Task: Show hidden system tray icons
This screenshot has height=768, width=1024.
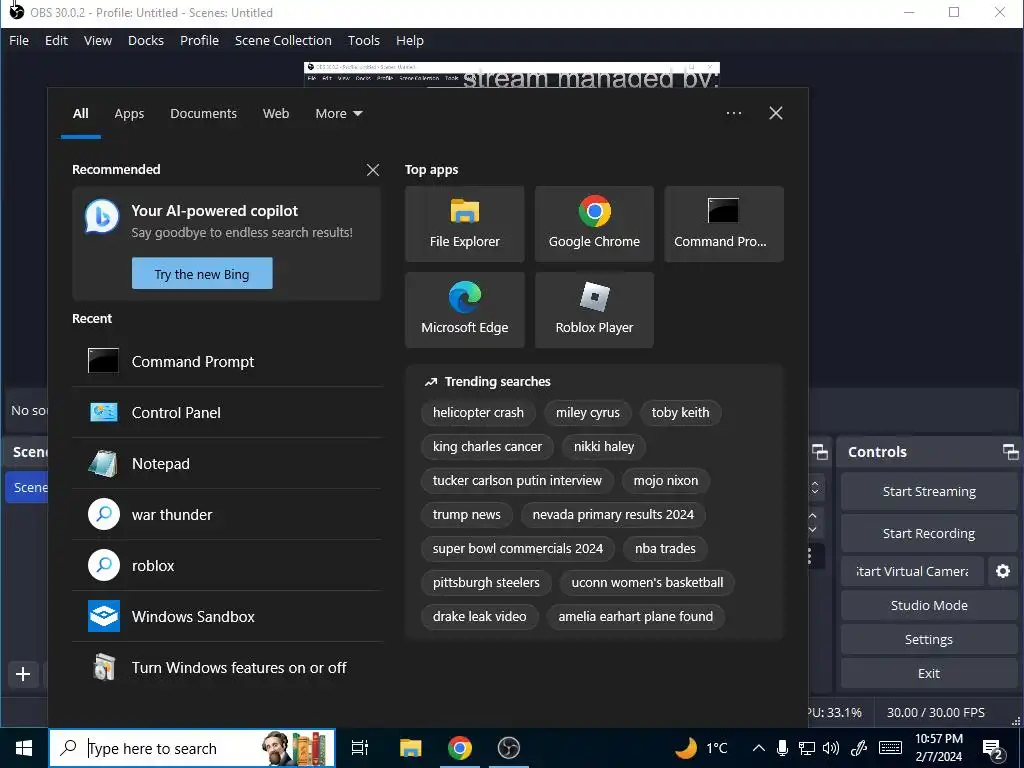Action: click(758, 748)
